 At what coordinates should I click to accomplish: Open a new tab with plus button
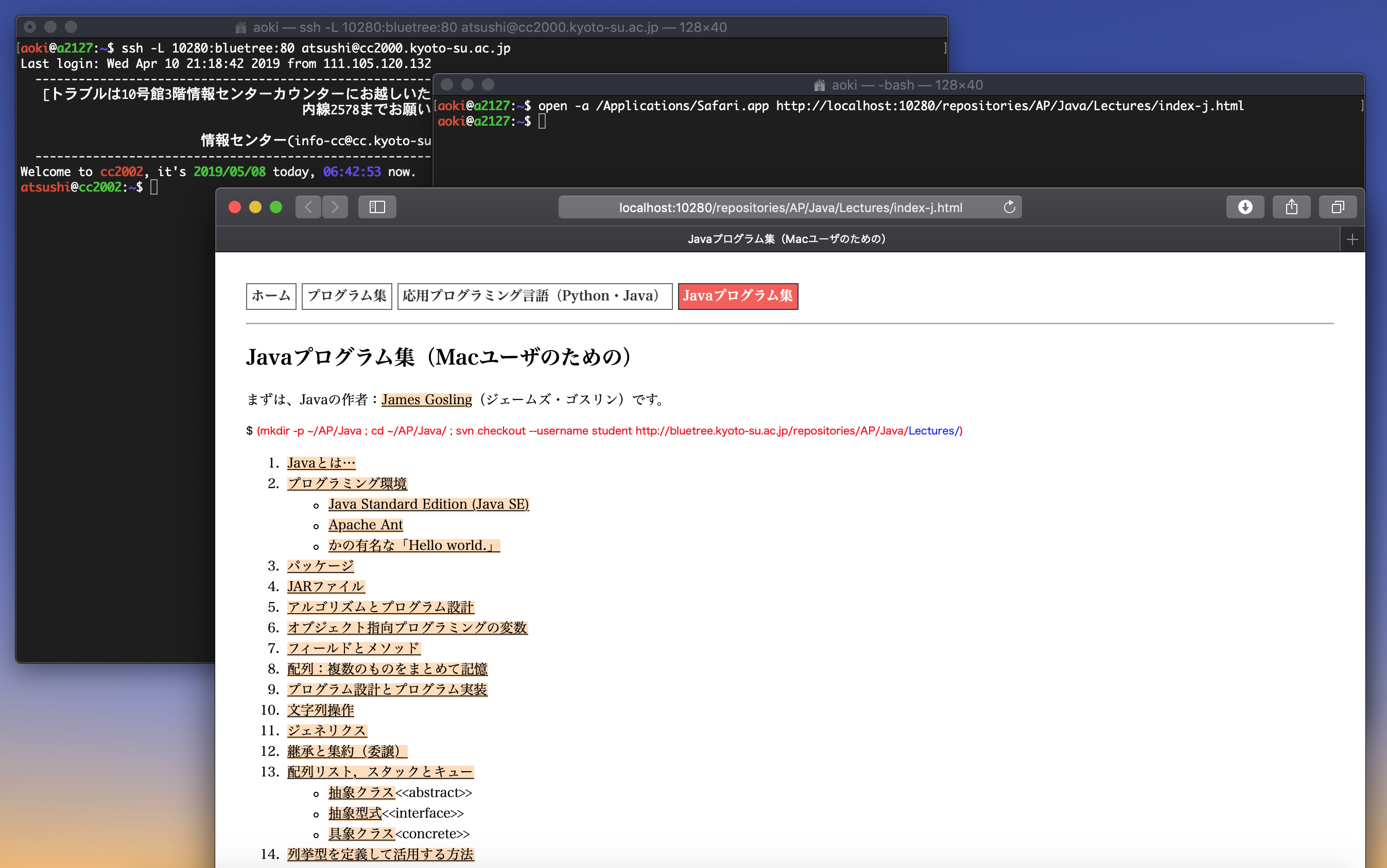coord(1352,239)
